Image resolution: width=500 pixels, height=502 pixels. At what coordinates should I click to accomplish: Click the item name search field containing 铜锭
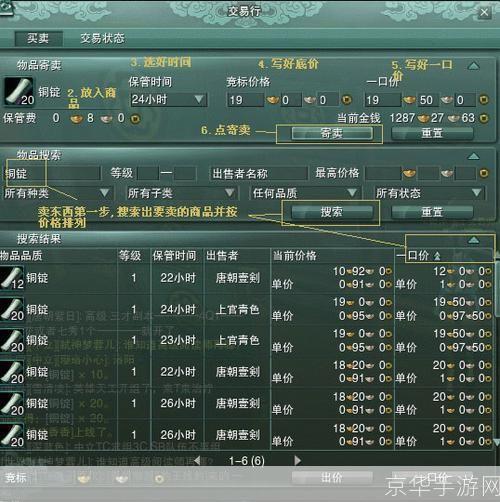click(x=52, y=173)
